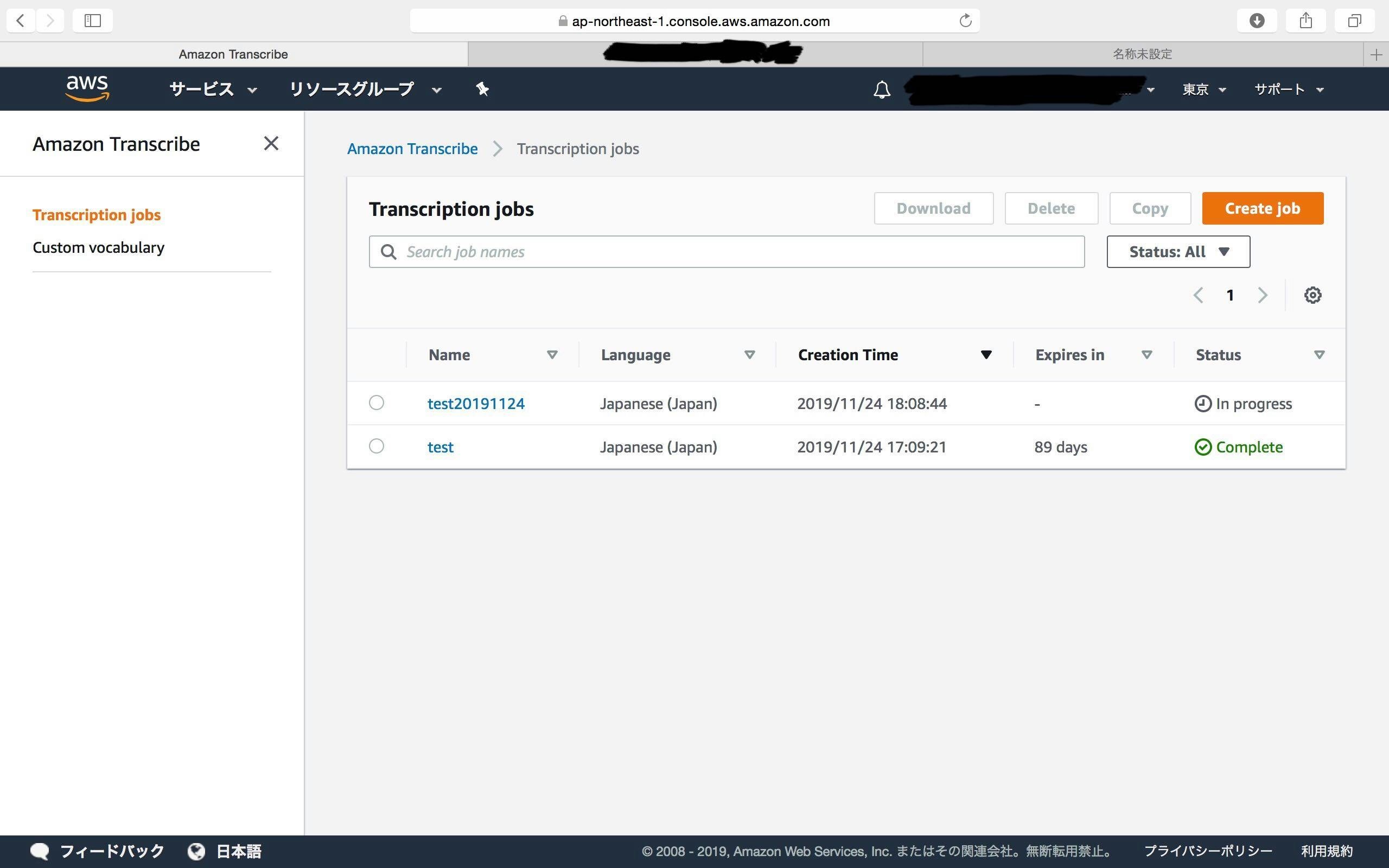Click the Search job names field
This screenshot has width=1389, height=868.
726,251
